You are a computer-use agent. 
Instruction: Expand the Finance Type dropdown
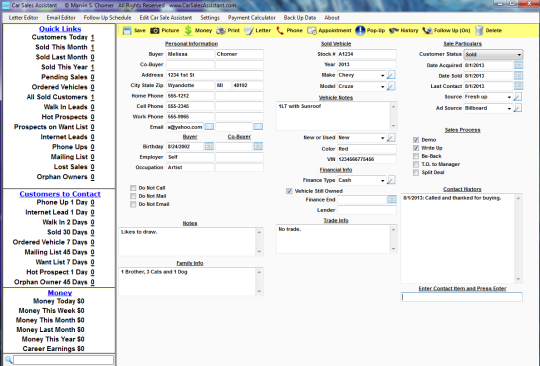(x=382, y=180)
